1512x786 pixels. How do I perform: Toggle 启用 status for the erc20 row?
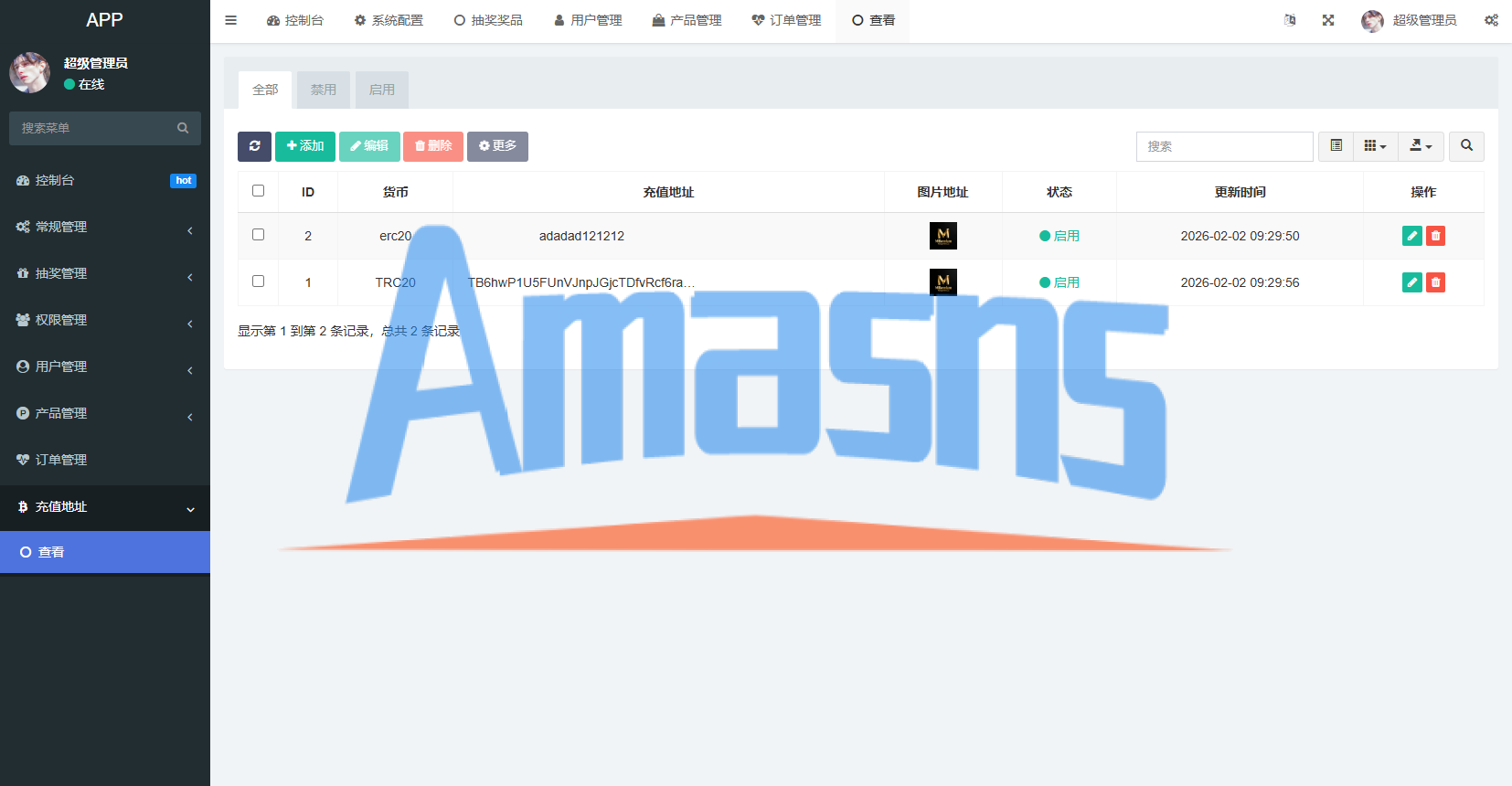[x=1059, y=236]
